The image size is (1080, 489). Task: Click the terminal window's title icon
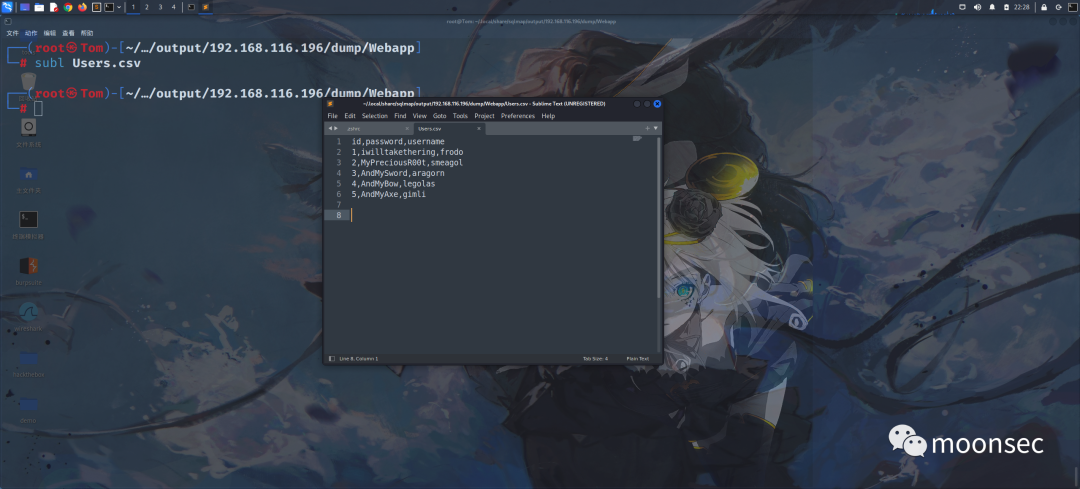[x=8, y=21]
